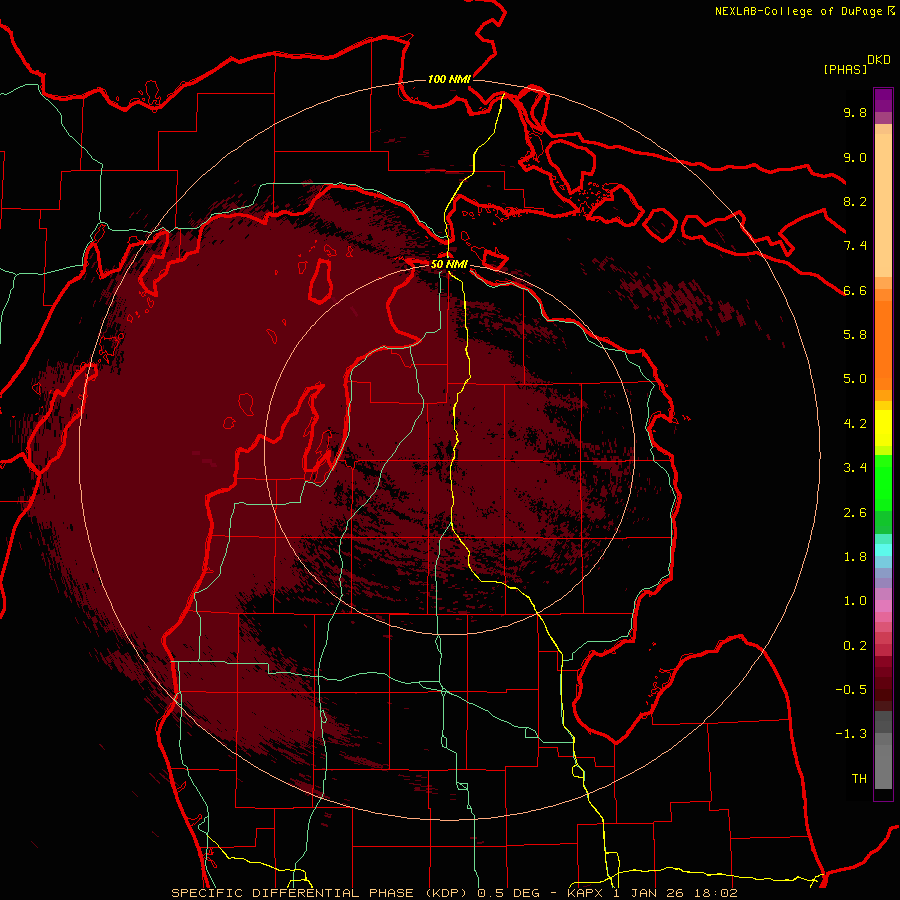Pick the cyan color bar segment

[x=883, y=549]
